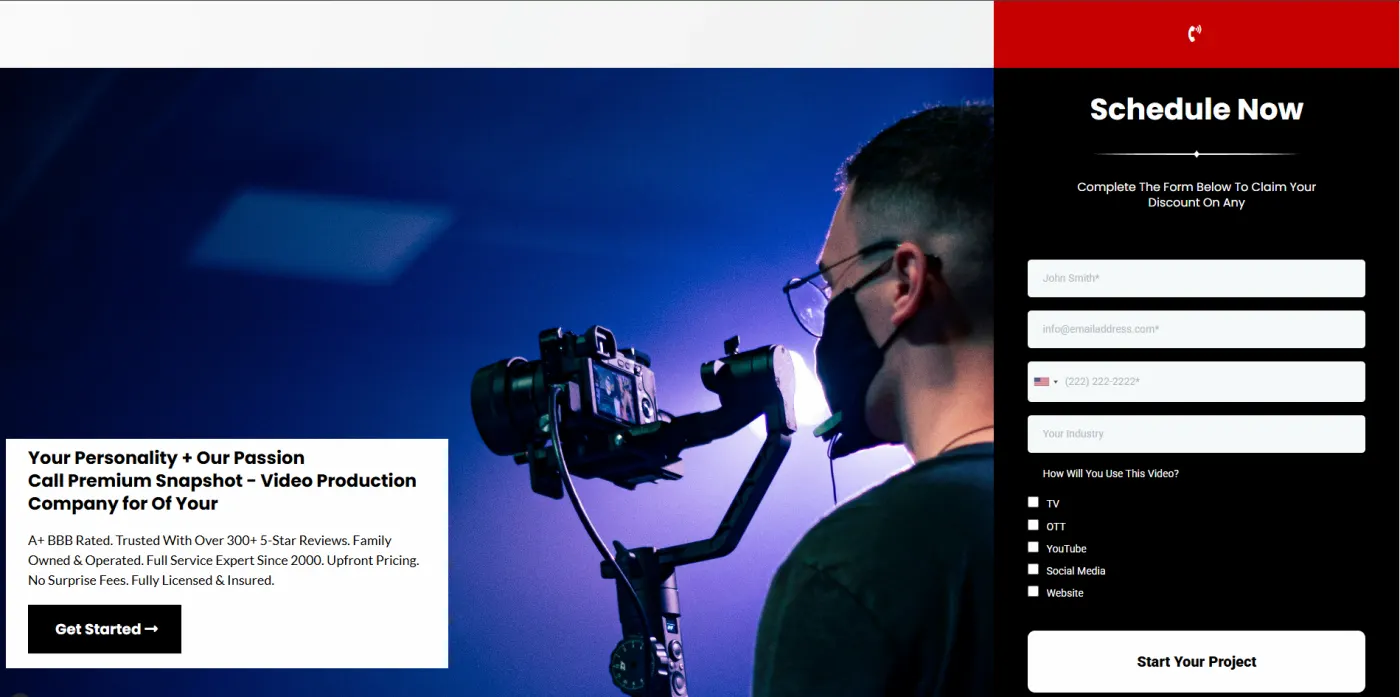Tick the Social Media checkbox
The width and height of the screenshot is (1400, 697).
click(1033, 569)
